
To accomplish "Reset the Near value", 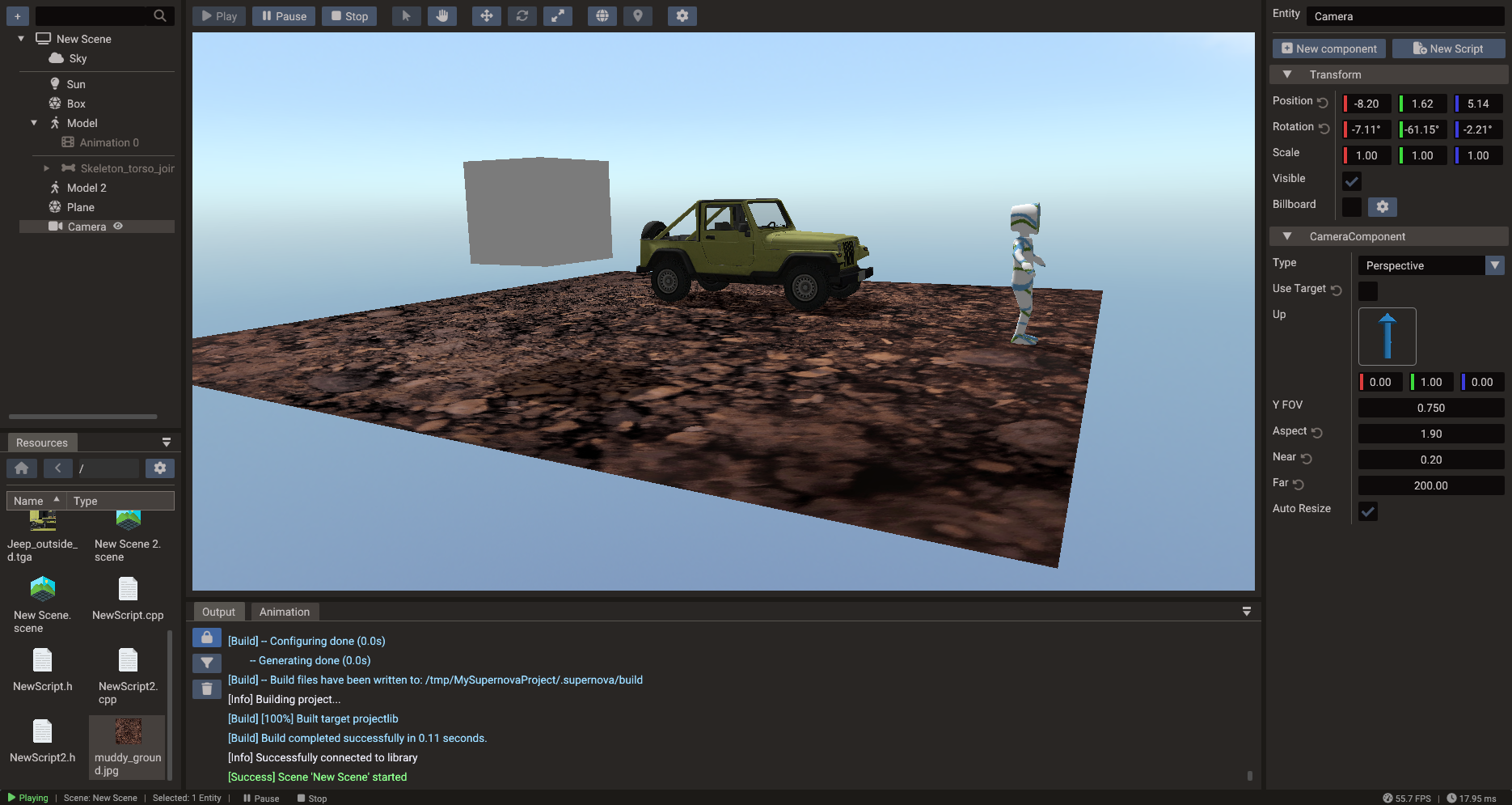I will pos(1306,459).
